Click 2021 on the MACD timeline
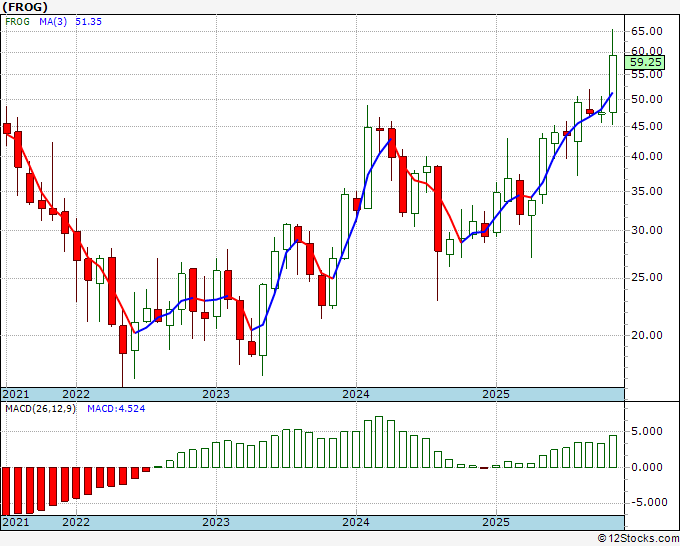The height and width of the screenshot is (546, 680). tap(16, 522)
